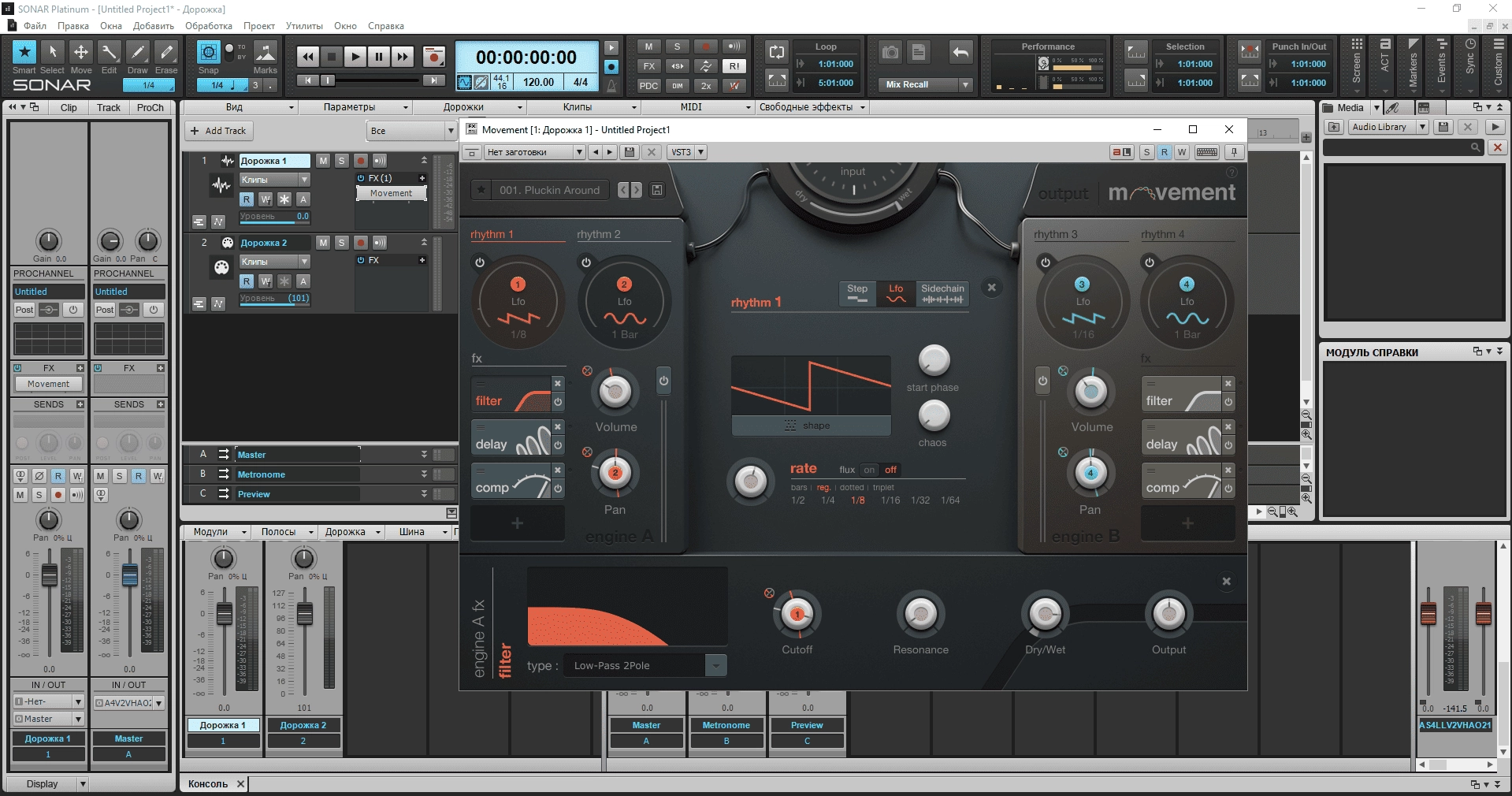Viewport: 1512px width, 796px height.
Task: Arm record on Дорожка 1
Action: (361, 161)
